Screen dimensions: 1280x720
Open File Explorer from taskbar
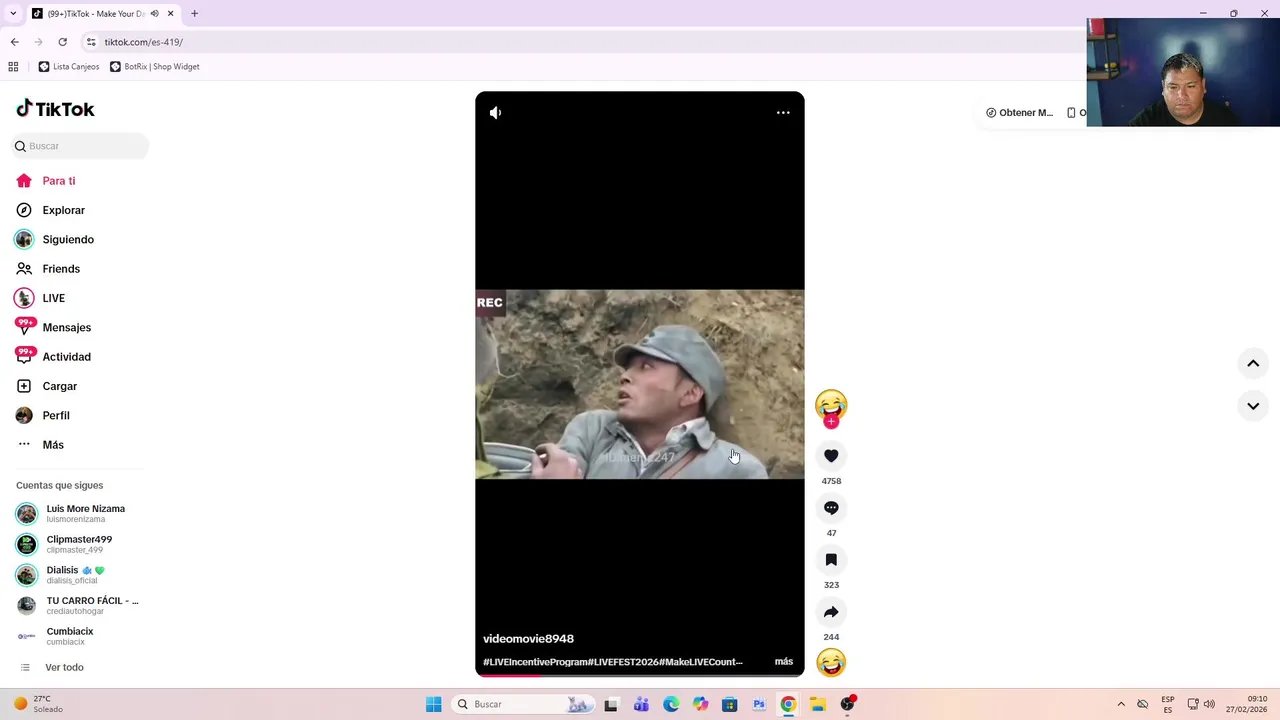click(817, 704)
